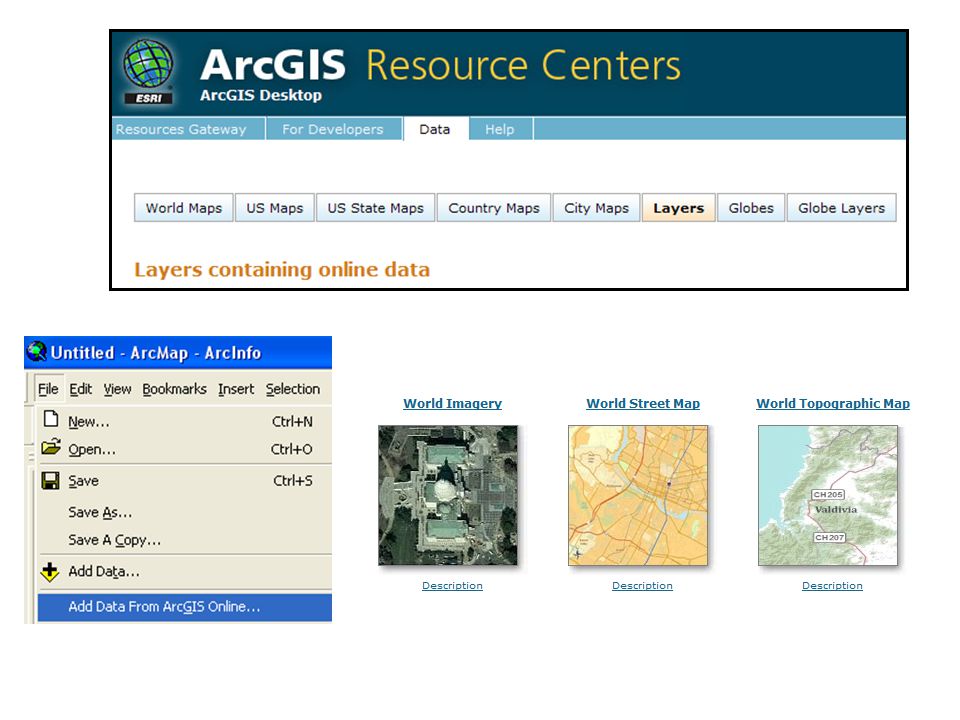The width and height of the screenshot is (960, 720).
Task: Click the World Imagery aerial thumbnail
Action: 448,495
